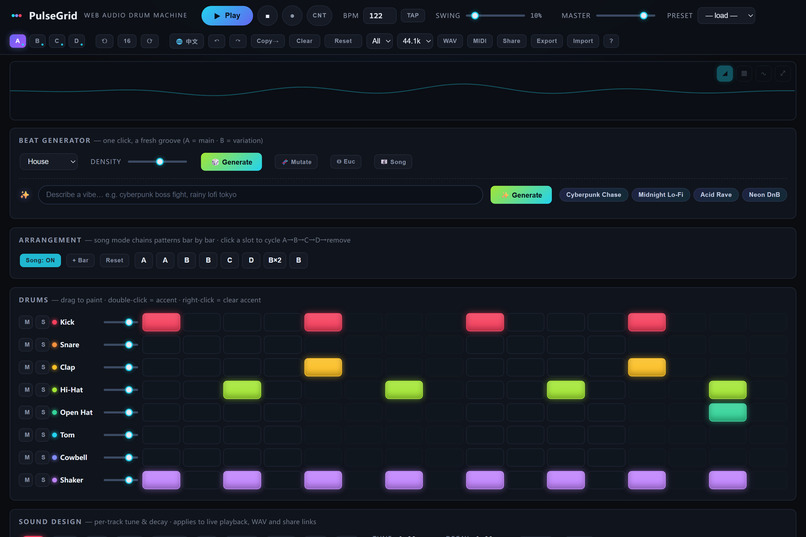
Task: Solo the Open Hat track
Action: [43, 413]
